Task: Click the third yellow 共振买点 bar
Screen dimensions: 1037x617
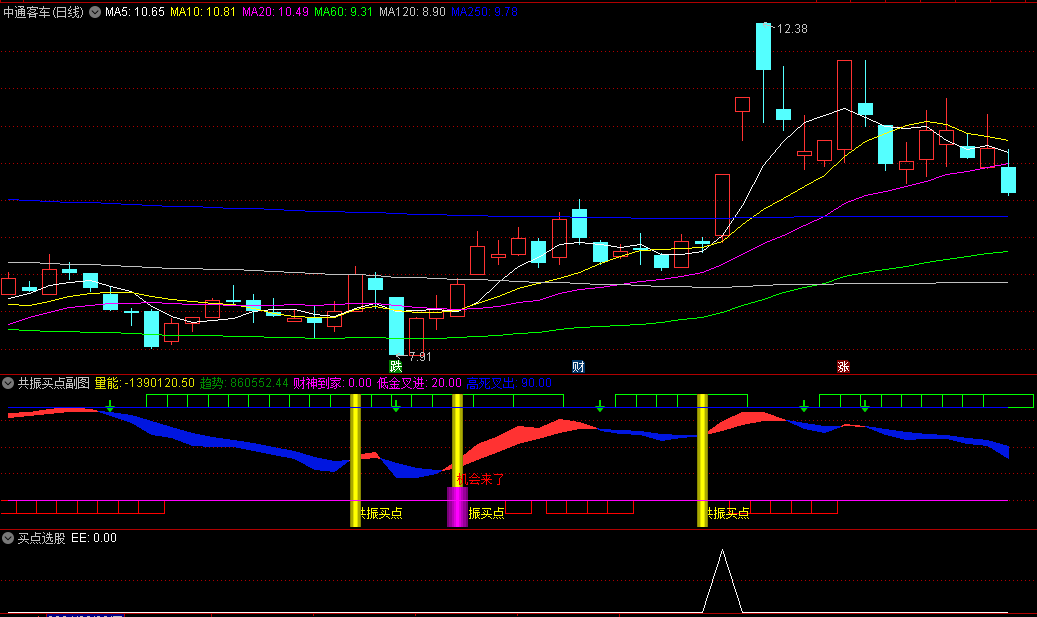Action: [702, 460]
